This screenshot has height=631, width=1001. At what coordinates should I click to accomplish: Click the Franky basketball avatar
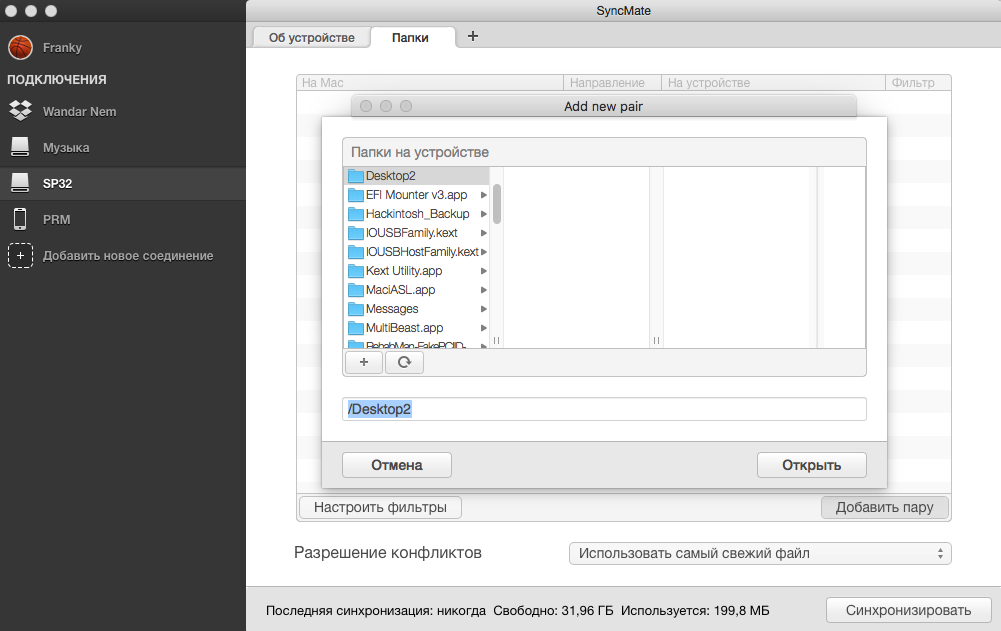(20, 47)
